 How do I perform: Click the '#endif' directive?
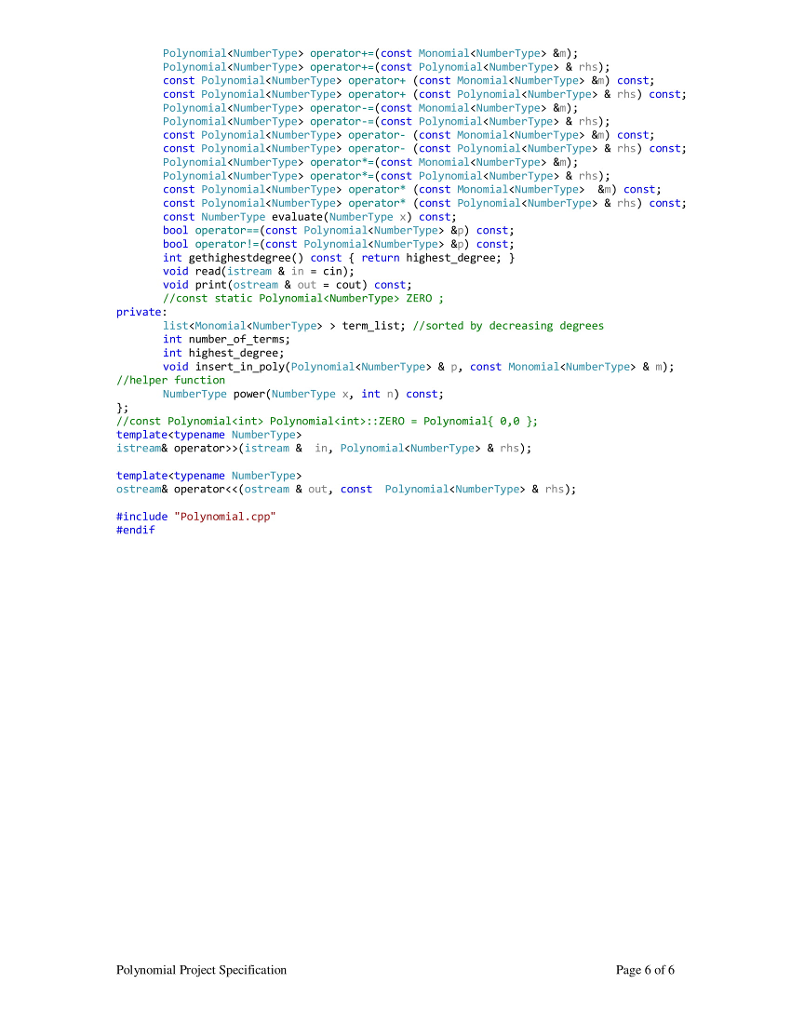(x=136, y=530)
